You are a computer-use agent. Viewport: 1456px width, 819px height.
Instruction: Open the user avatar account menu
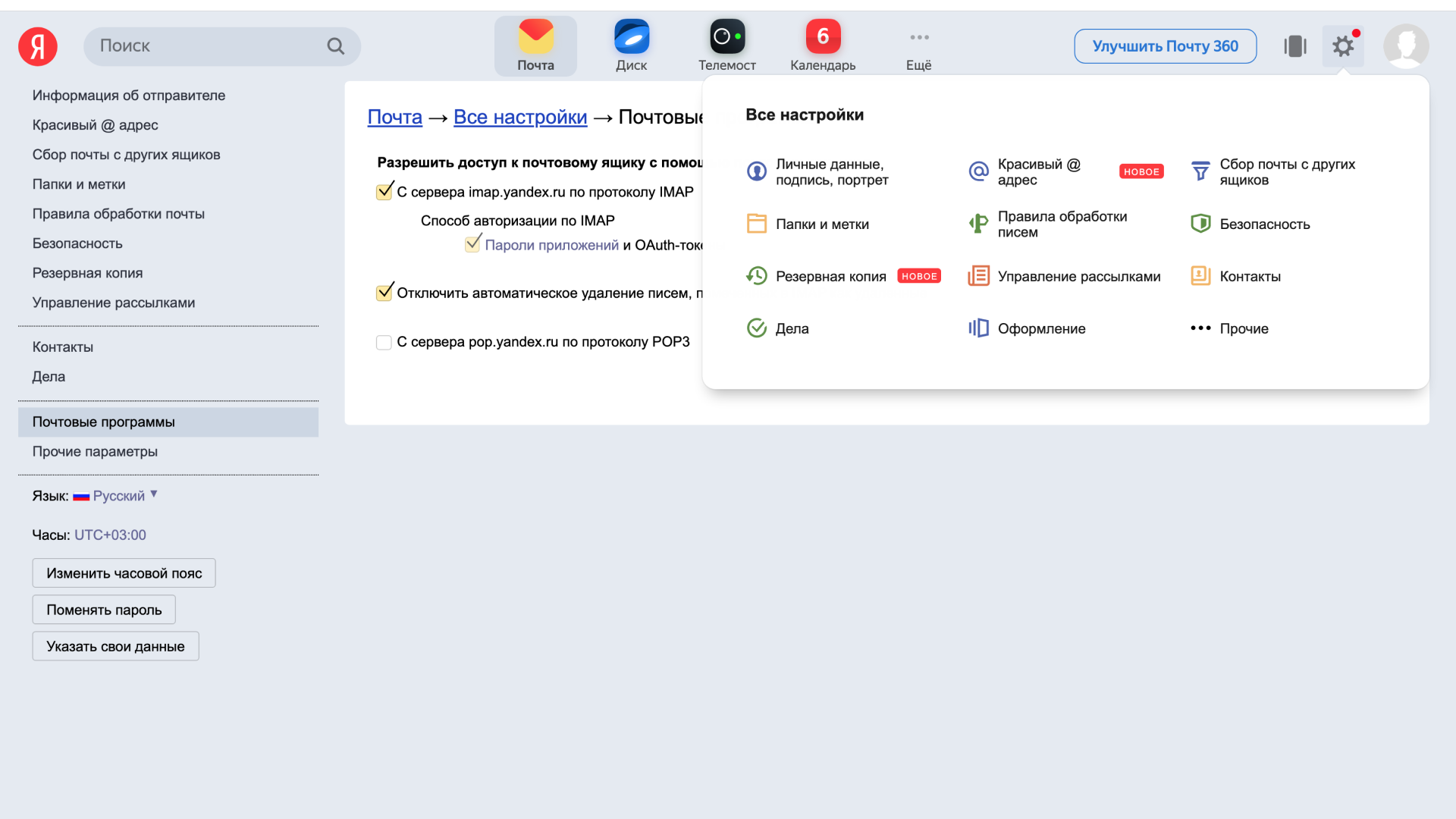click(1406, 46)
